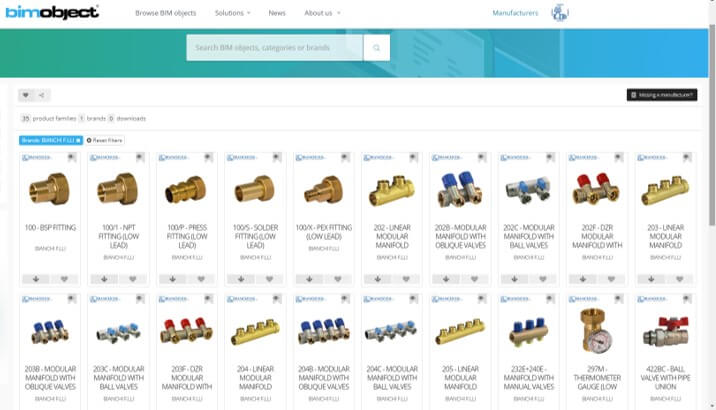Open the 204C Modular Manifold with Ball Valves title
716x410 pixels.
tap(392, 378)
